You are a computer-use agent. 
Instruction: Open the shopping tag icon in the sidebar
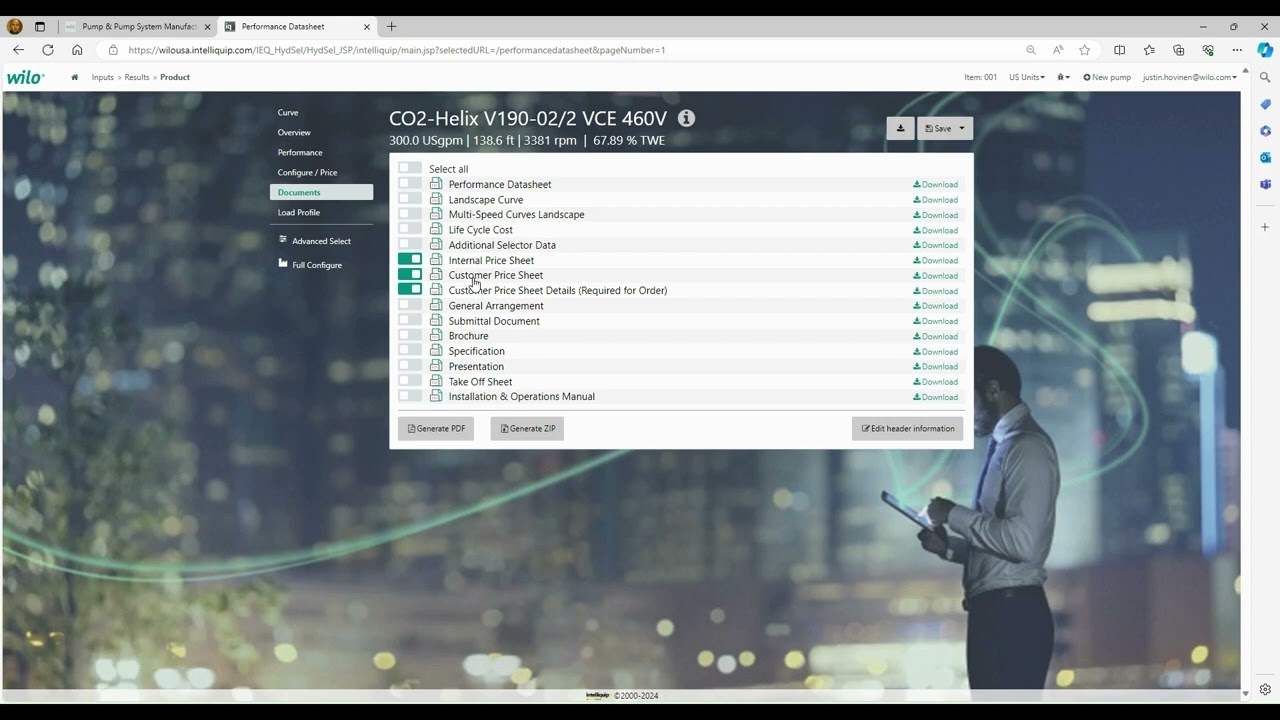[x=1265, y=104]
